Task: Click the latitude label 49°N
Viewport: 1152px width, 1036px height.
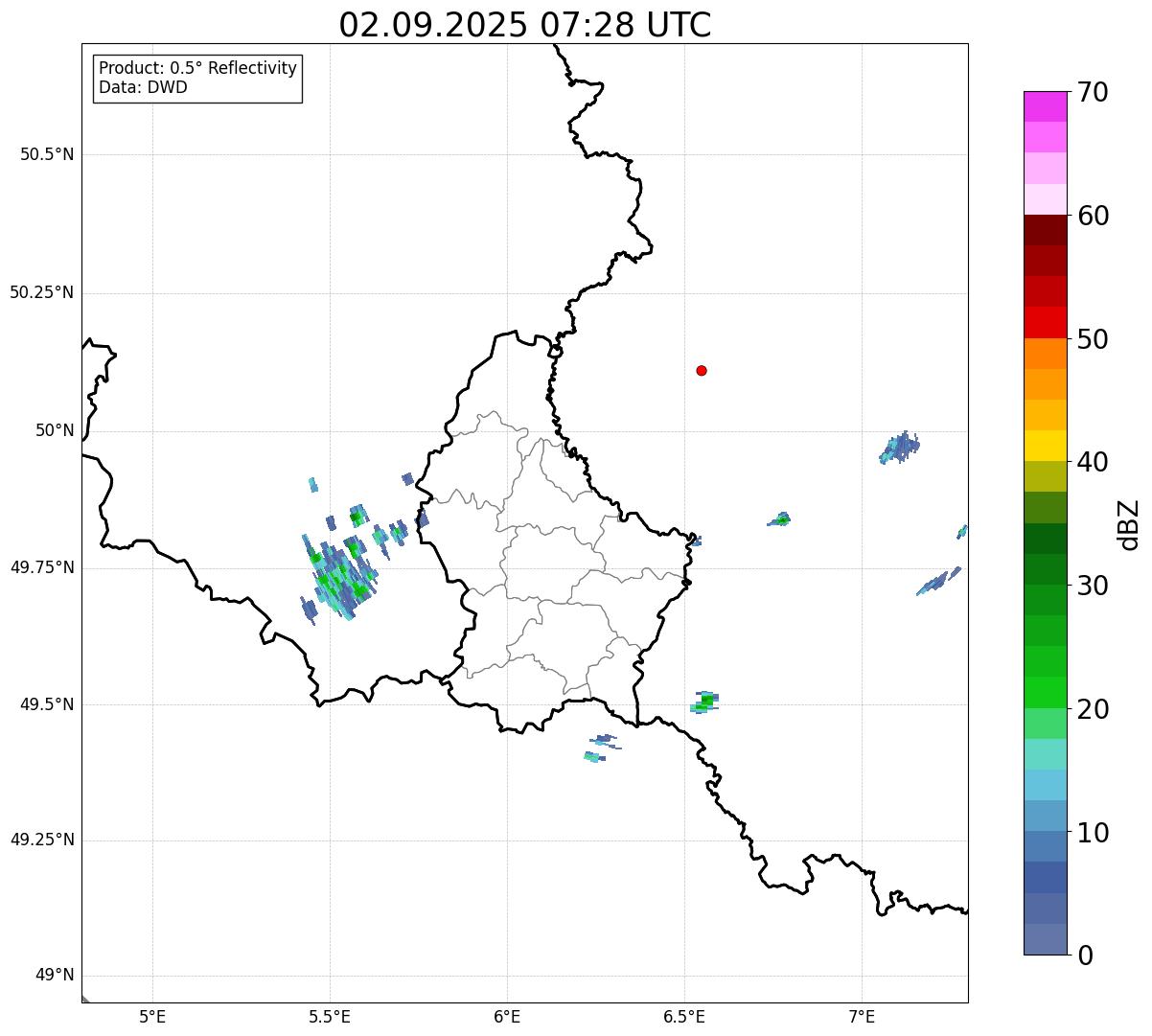Action: (55, 976)
